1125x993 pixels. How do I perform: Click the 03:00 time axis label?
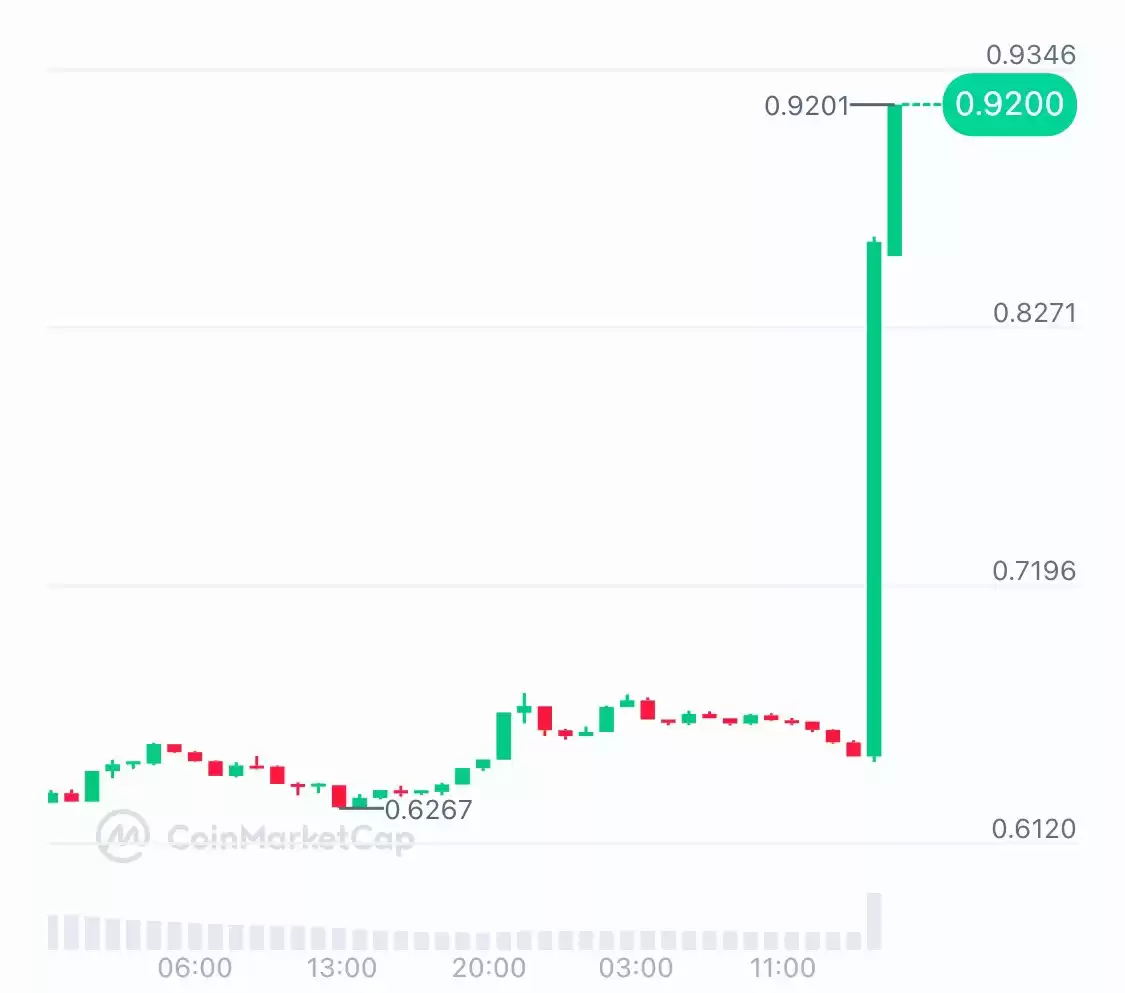(x=636, y=968)
